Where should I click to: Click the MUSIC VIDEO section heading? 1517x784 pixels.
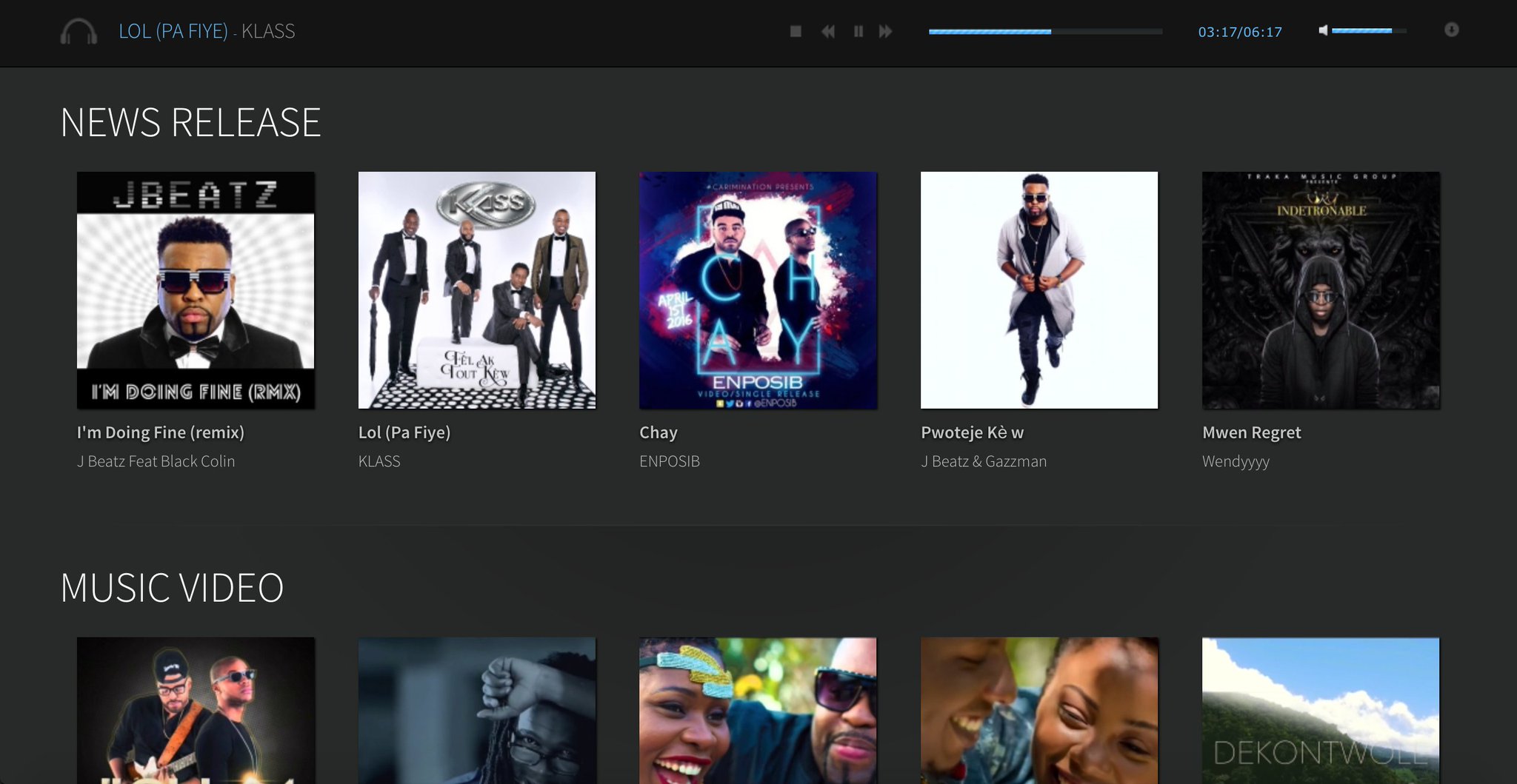(x=172, y=588)
